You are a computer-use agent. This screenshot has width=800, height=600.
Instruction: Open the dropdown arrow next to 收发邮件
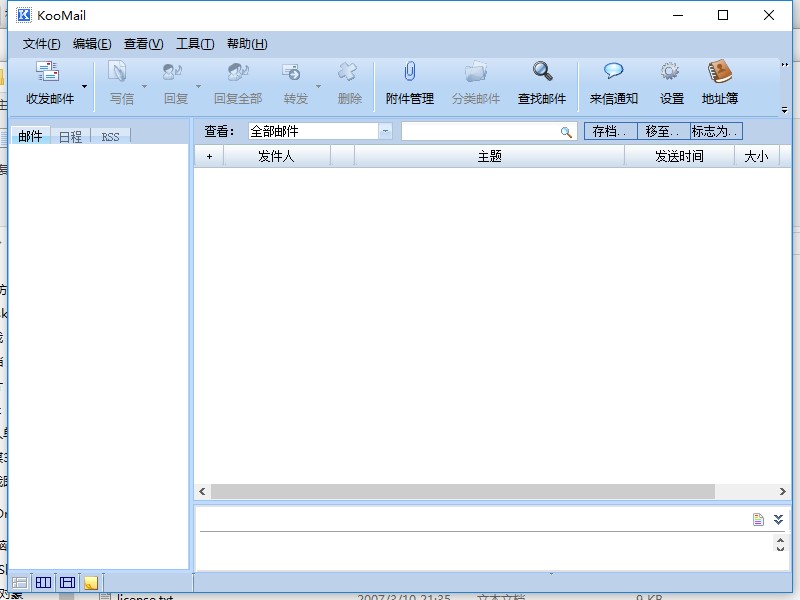pos(85,86)
